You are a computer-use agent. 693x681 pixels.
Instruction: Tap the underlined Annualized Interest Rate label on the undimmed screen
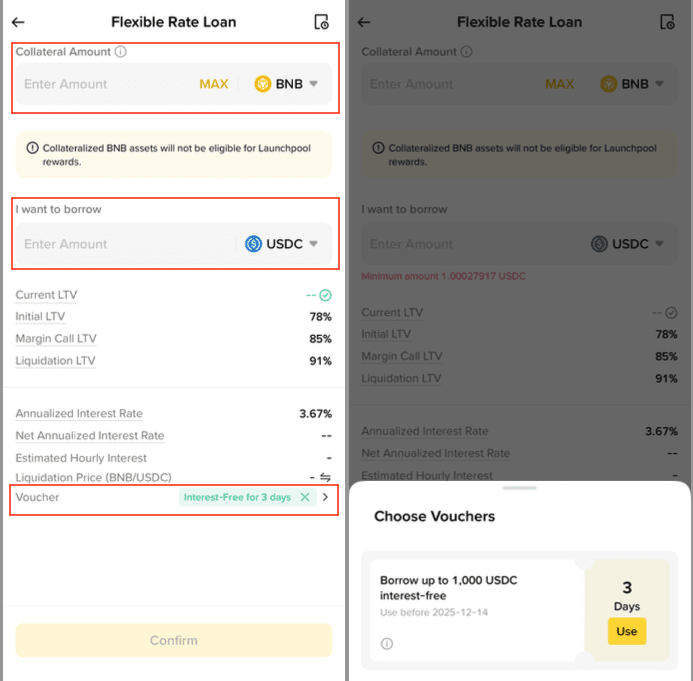[79, 414]
